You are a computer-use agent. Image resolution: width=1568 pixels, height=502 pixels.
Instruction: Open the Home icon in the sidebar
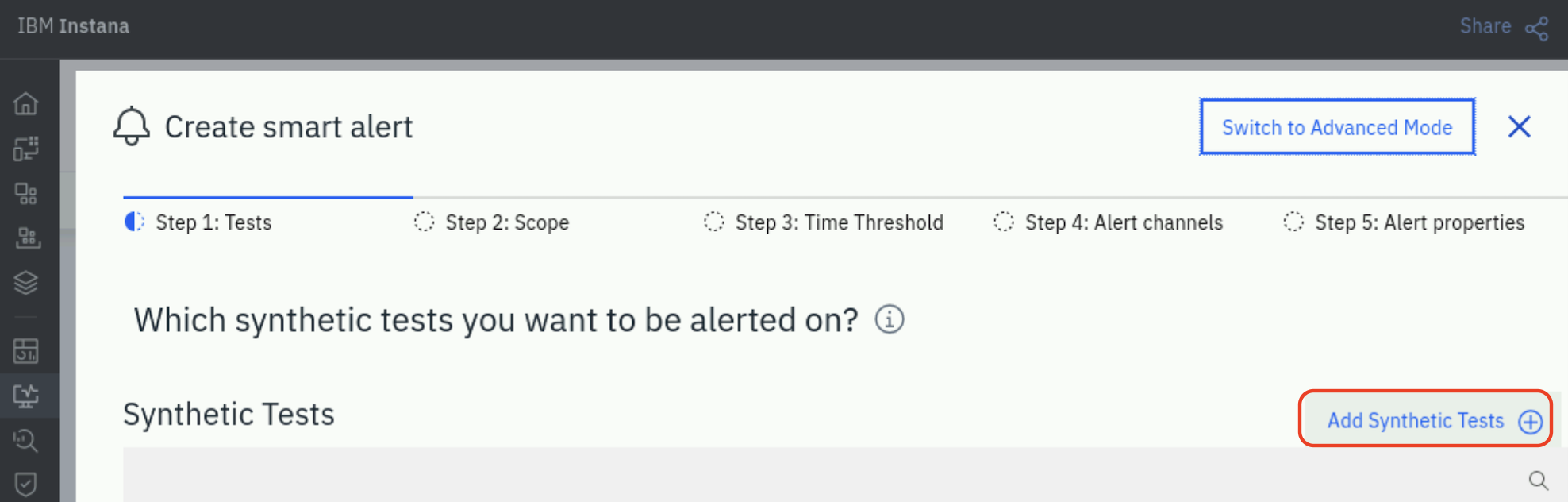[x=26, y=103]
